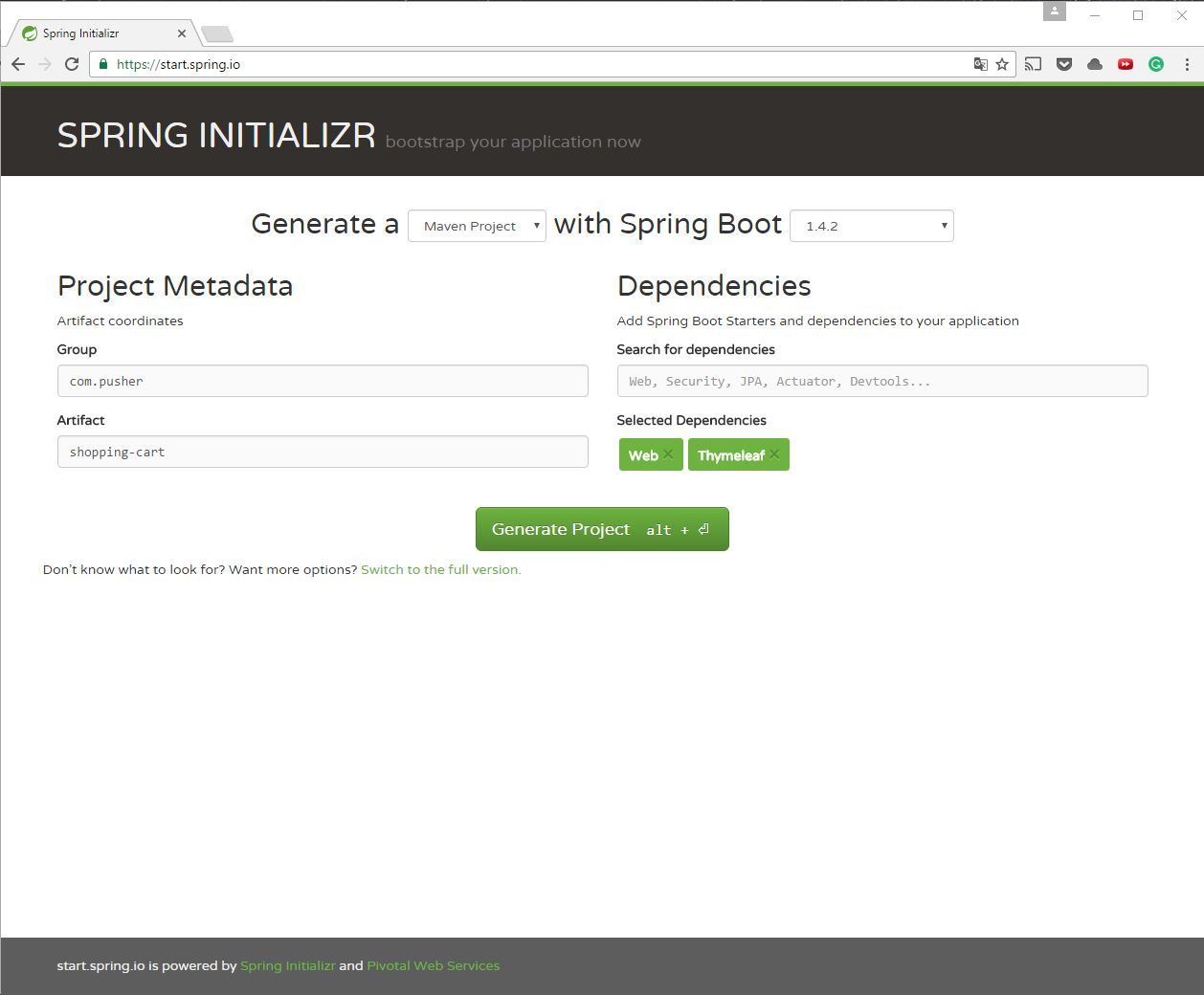Reload the page using refresh icon

tap(72, 64)
